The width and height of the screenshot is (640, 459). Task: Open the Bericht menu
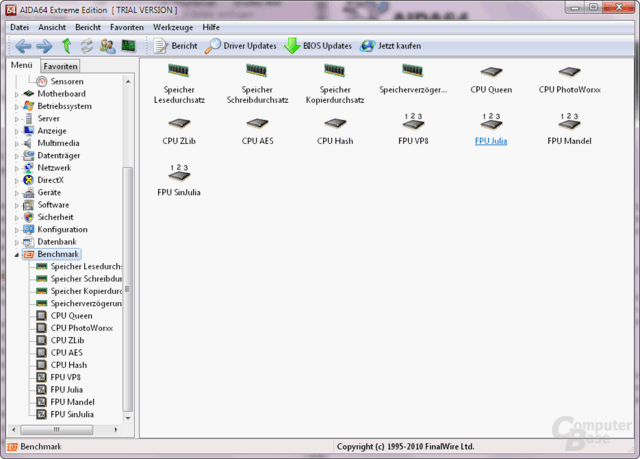coord(88,27)
